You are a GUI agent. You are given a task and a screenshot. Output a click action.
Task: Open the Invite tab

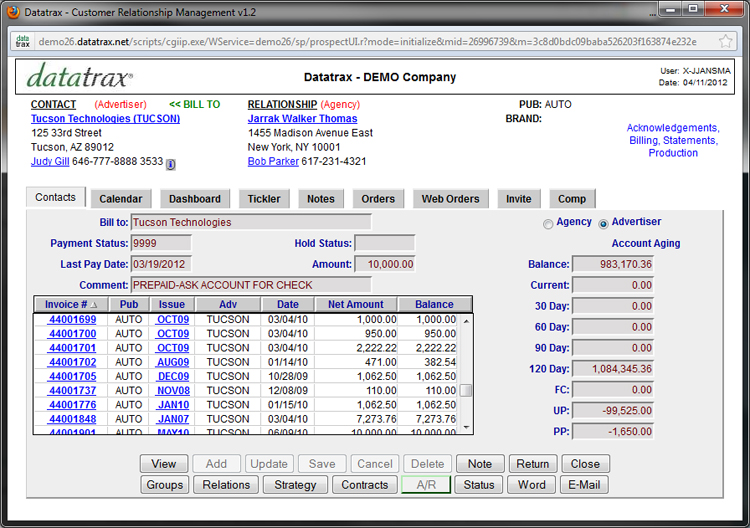click(519, 199)
